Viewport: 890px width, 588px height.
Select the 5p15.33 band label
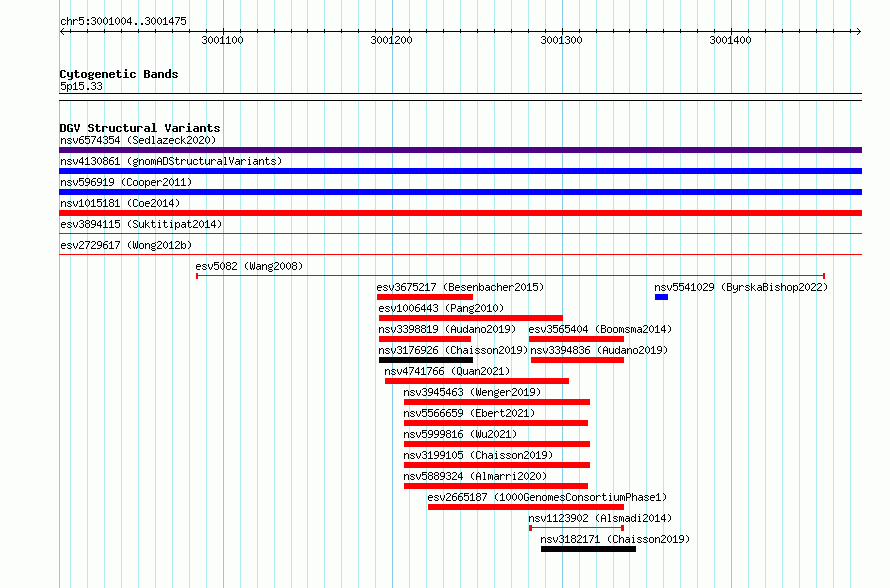click(x=81, y=86)
